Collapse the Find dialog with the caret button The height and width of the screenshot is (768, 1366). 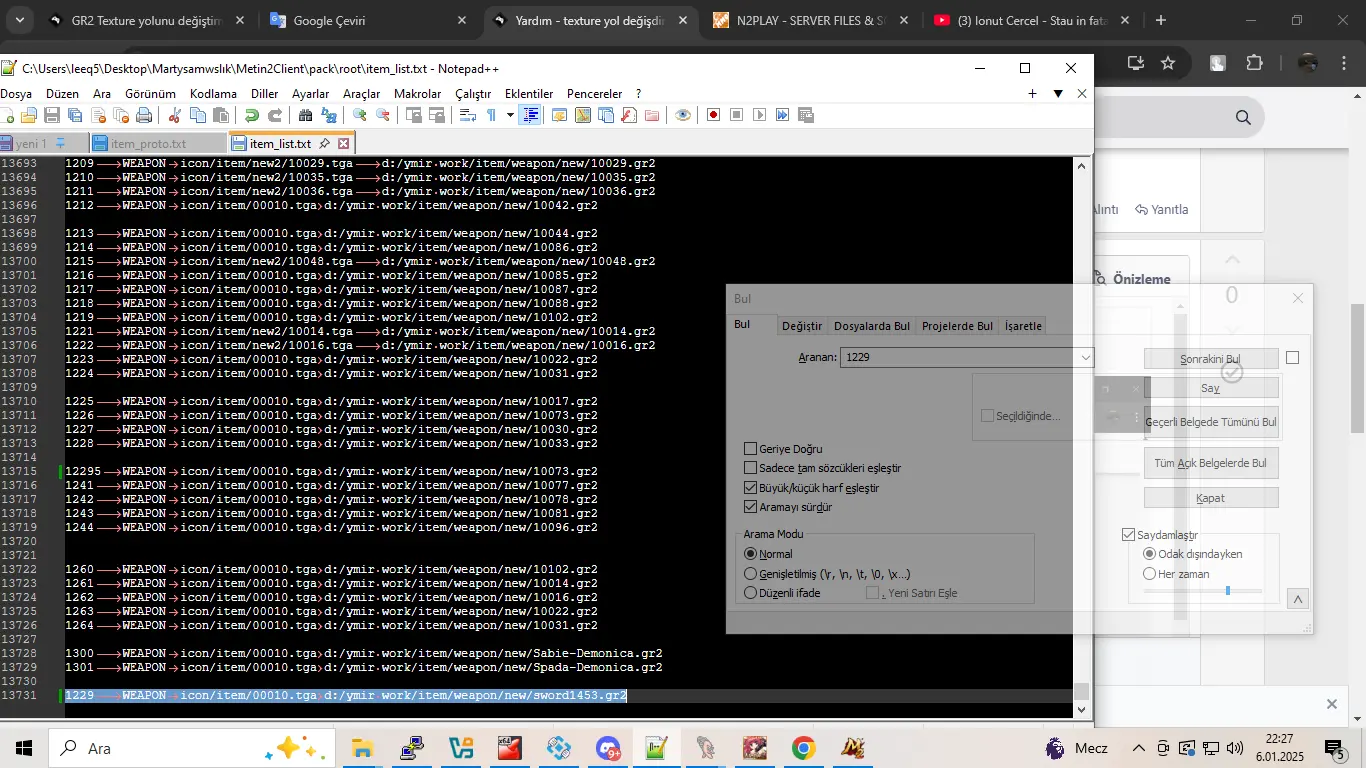(x=1298, y=600)
